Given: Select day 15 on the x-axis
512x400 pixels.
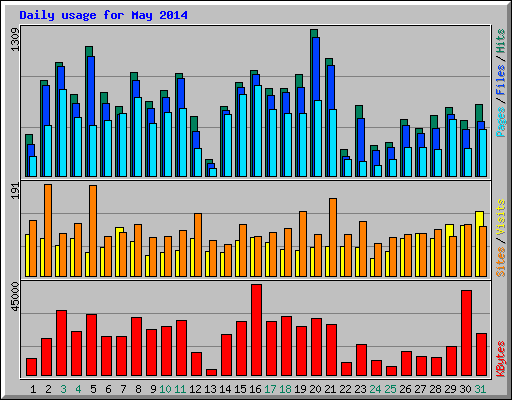Looking at the screenshot, I should click(240, 389).
